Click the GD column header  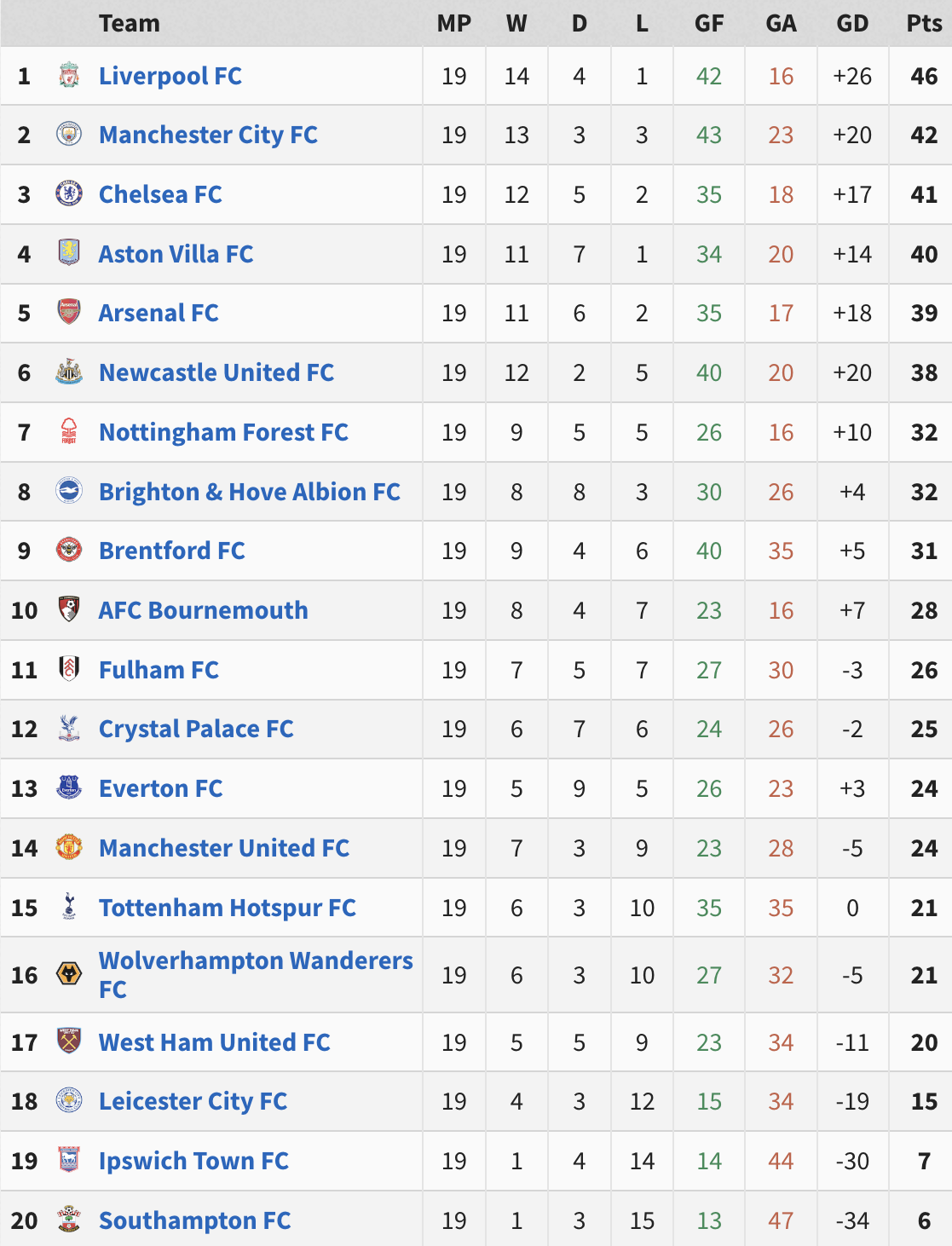(852, 23)
